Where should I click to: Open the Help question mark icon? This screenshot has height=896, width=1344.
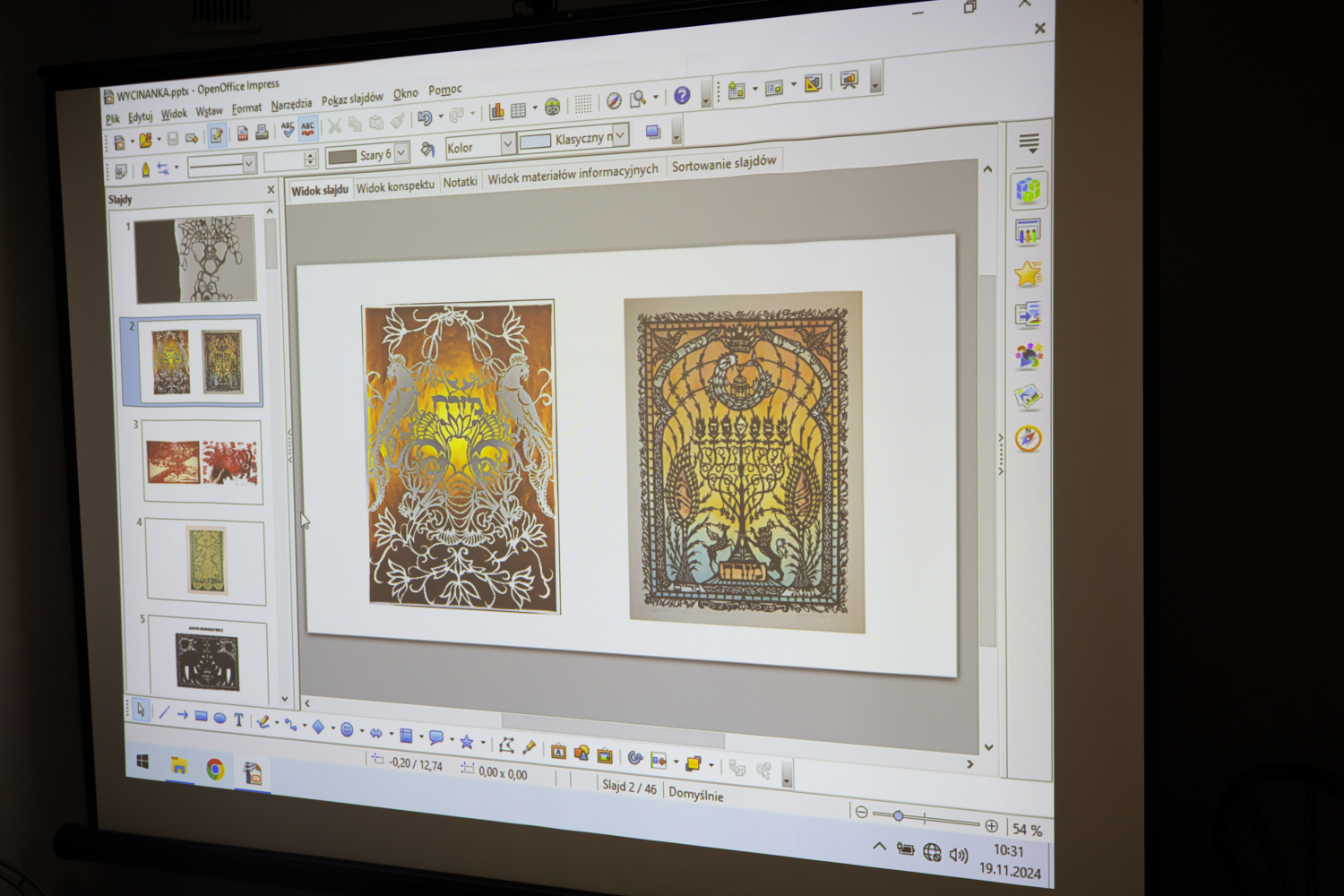[x=682, y=95]
